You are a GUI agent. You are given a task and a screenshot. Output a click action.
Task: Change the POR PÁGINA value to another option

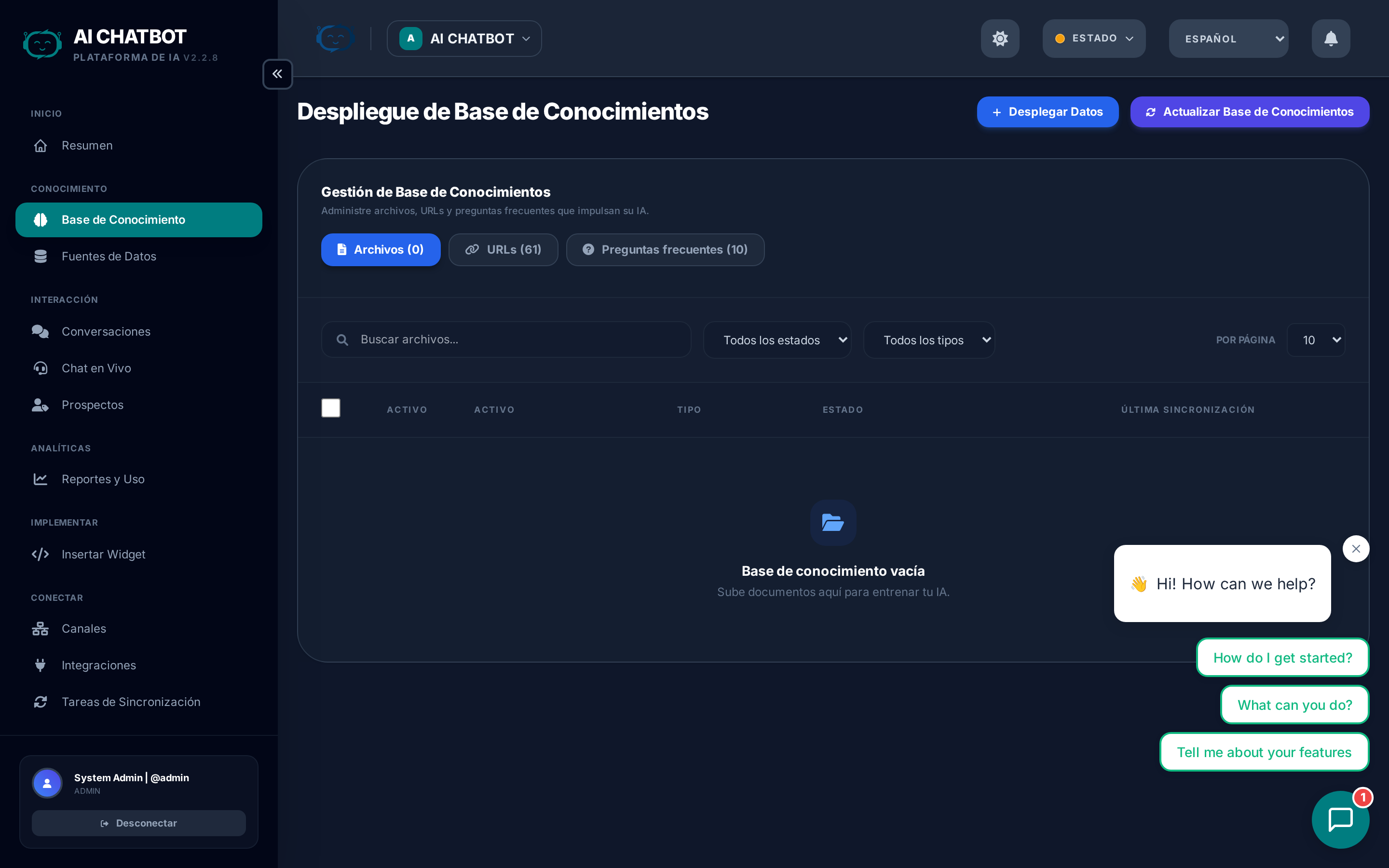point(1316,340)
